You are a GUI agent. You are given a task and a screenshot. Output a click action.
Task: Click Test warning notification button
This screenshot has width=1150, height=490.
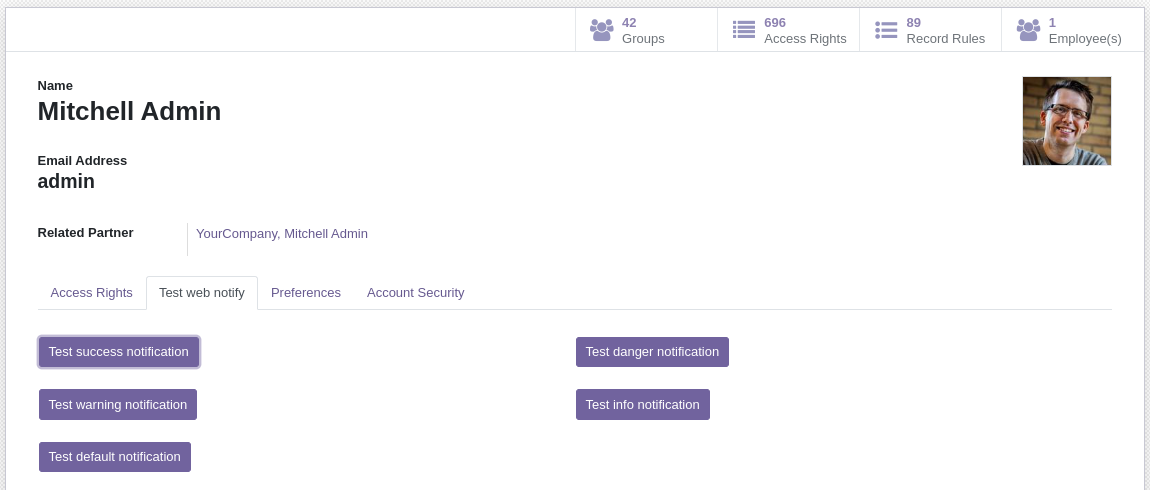(118, 405)
